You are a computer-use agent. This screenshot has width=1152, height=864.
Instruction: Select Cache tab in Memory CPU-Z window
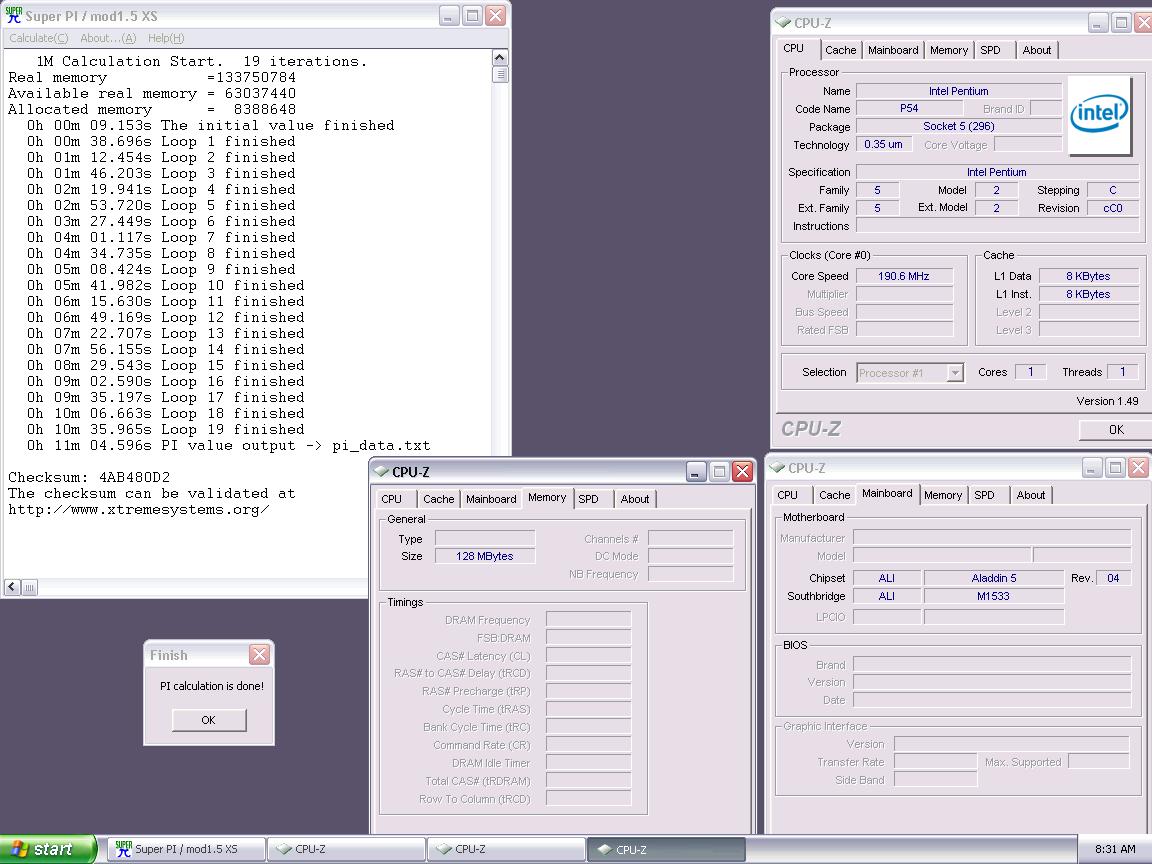coord(439,499)
